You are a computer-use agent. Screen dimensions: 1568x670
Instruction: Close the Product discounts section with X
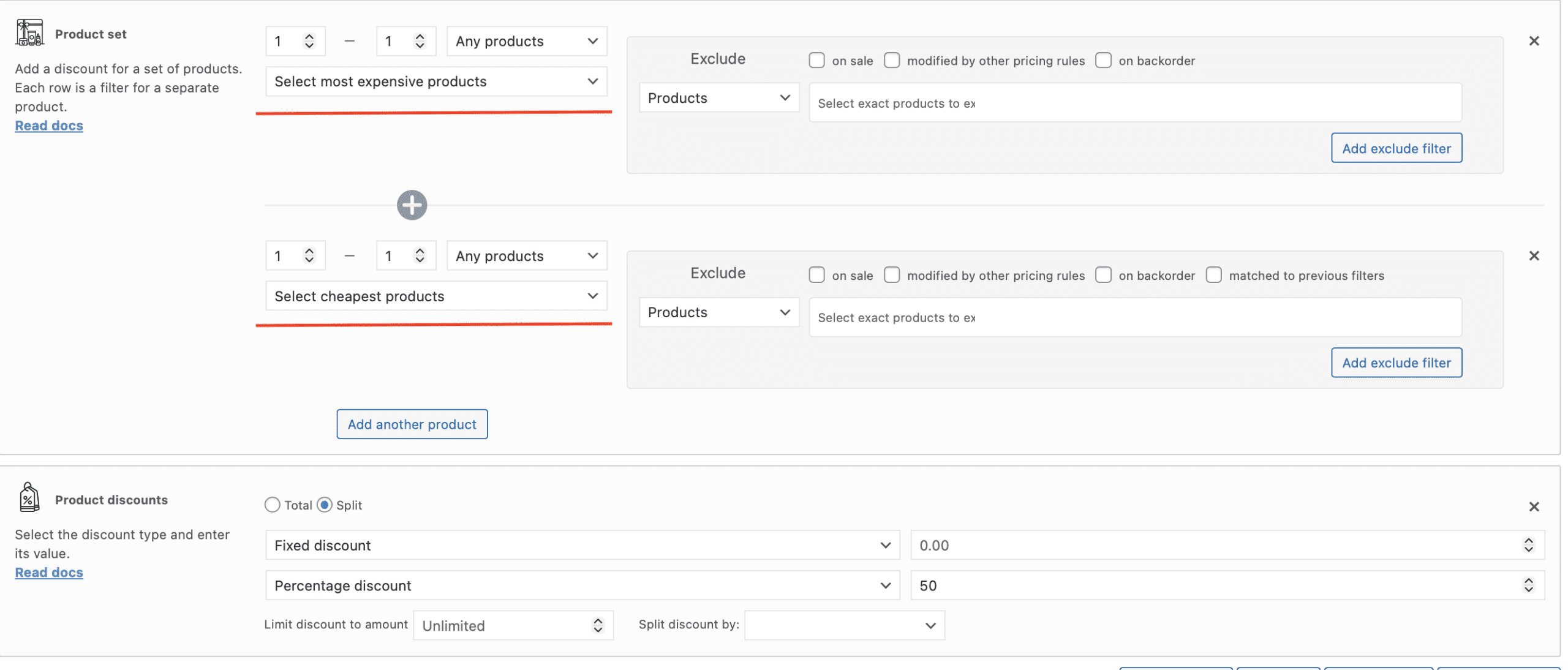(1533, 506)
